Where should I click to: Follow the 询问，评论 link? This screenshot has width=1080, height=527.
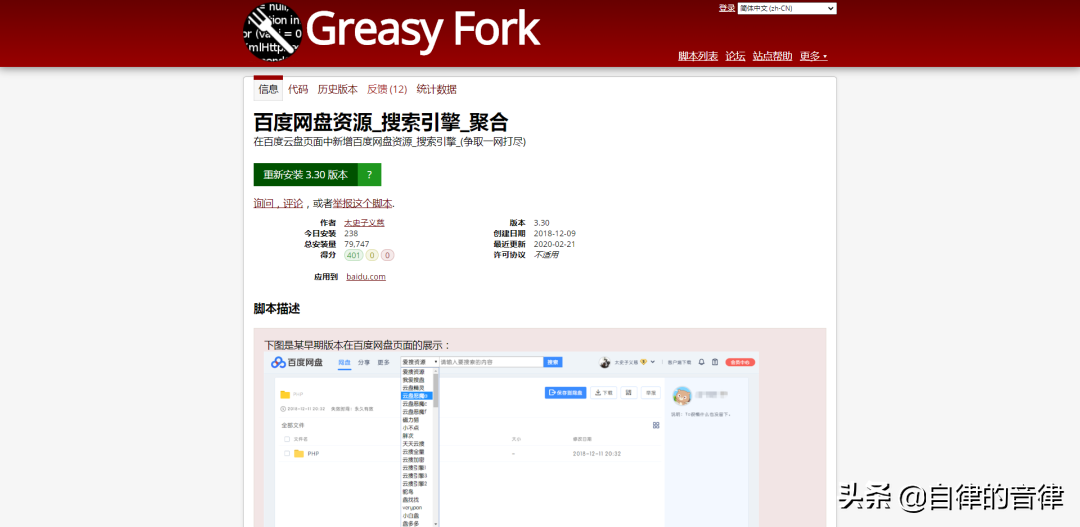click(278, 203)
